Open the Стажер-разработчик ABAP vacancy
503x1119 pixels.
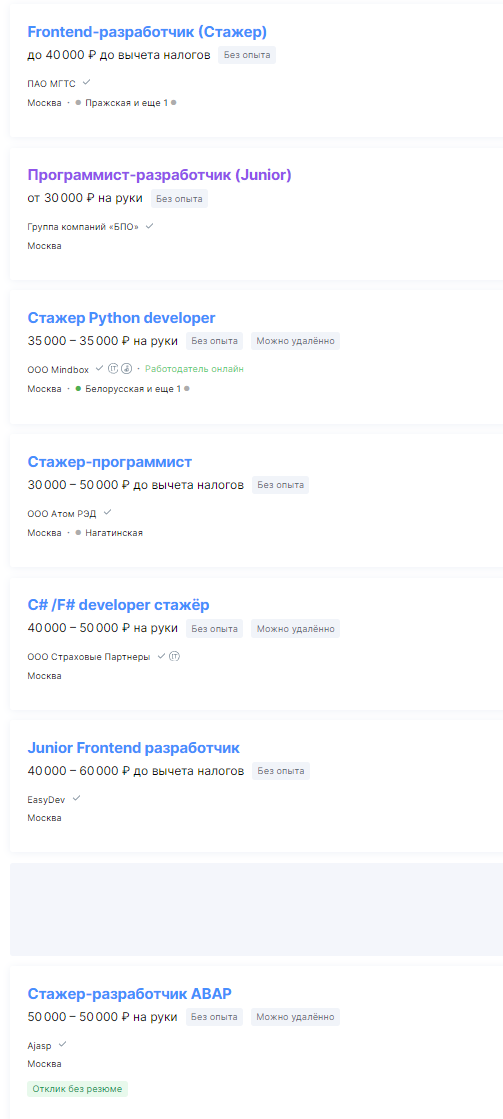click(129, 993)
